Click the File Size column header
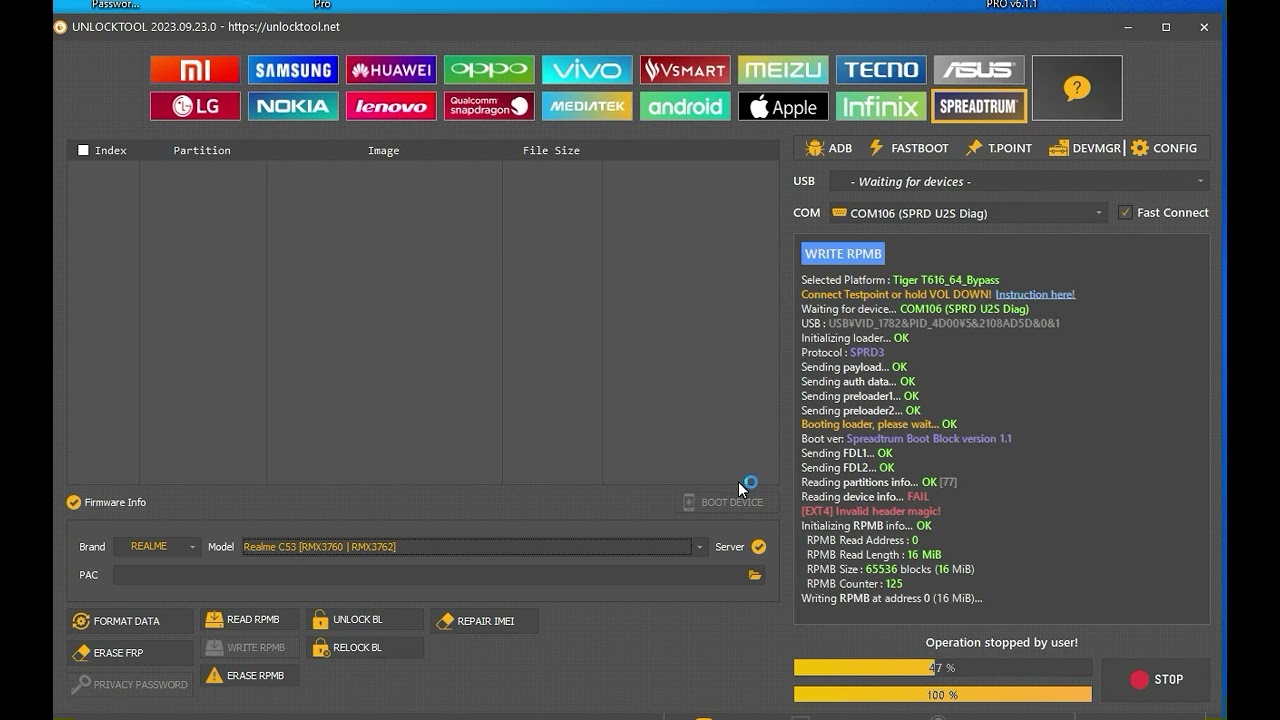Image resolution: width=1280 pixels, height=720 pixels. 551,150
